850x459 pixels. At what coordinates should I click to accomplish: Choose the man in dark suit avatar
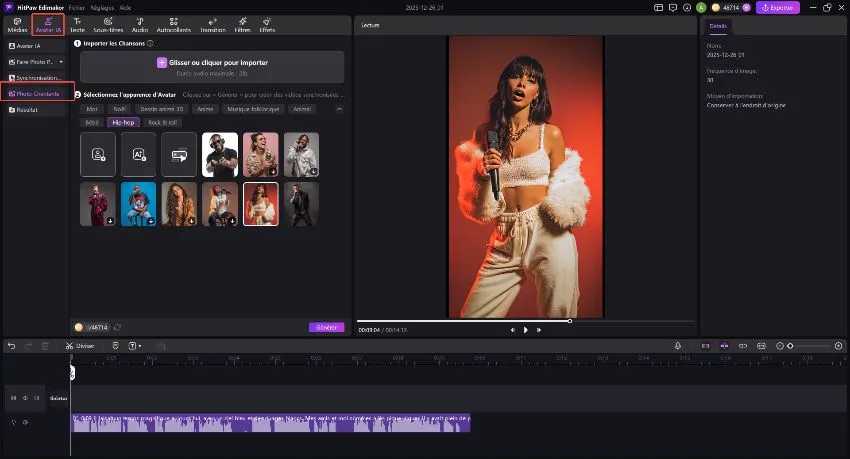point(301,204)
